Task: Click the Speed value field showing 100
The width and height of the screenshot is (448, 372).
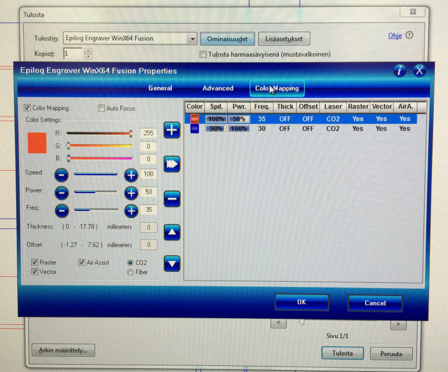Action: click(148, 174)
